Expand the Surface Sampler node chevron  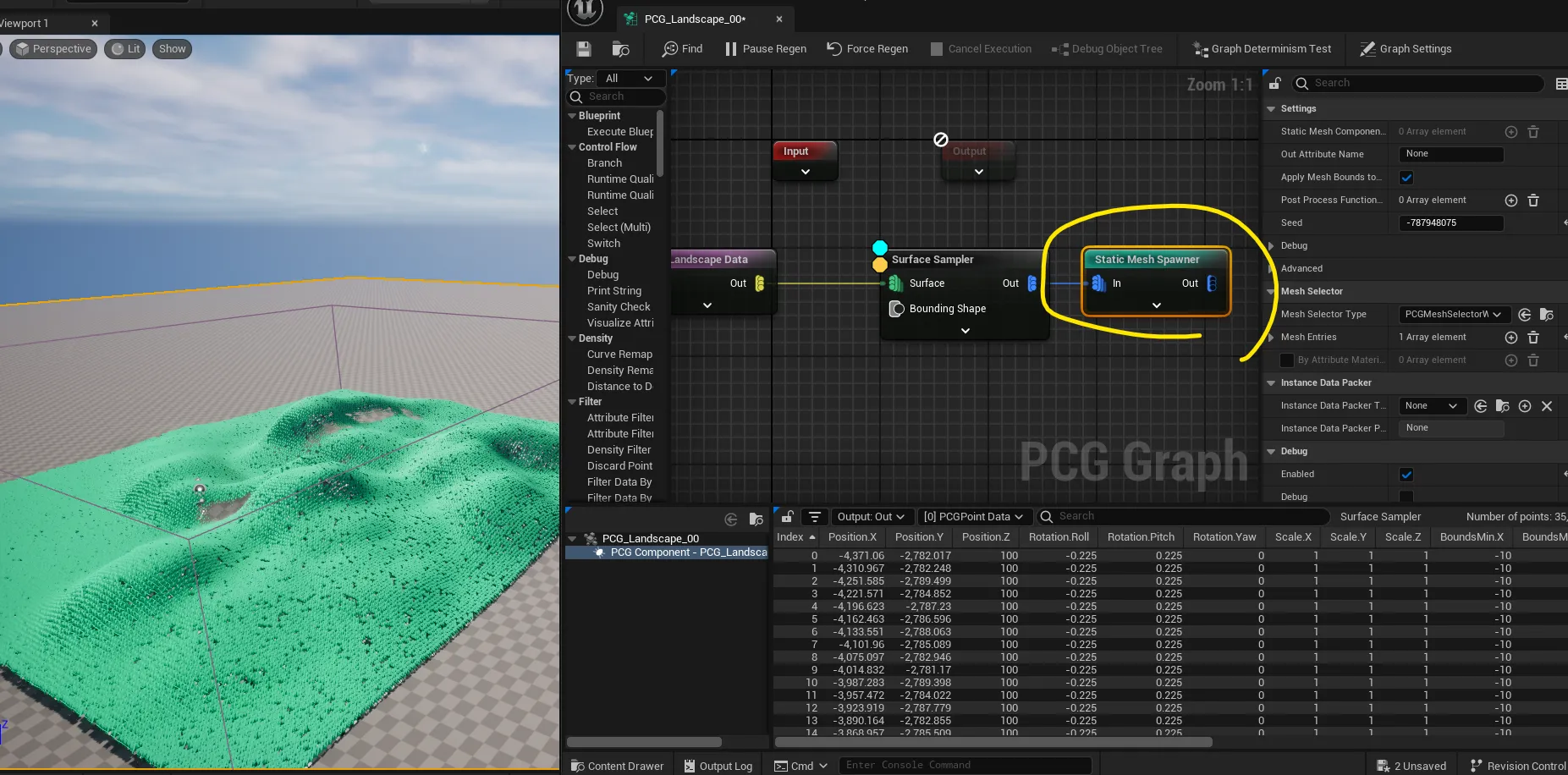point(966,331)
